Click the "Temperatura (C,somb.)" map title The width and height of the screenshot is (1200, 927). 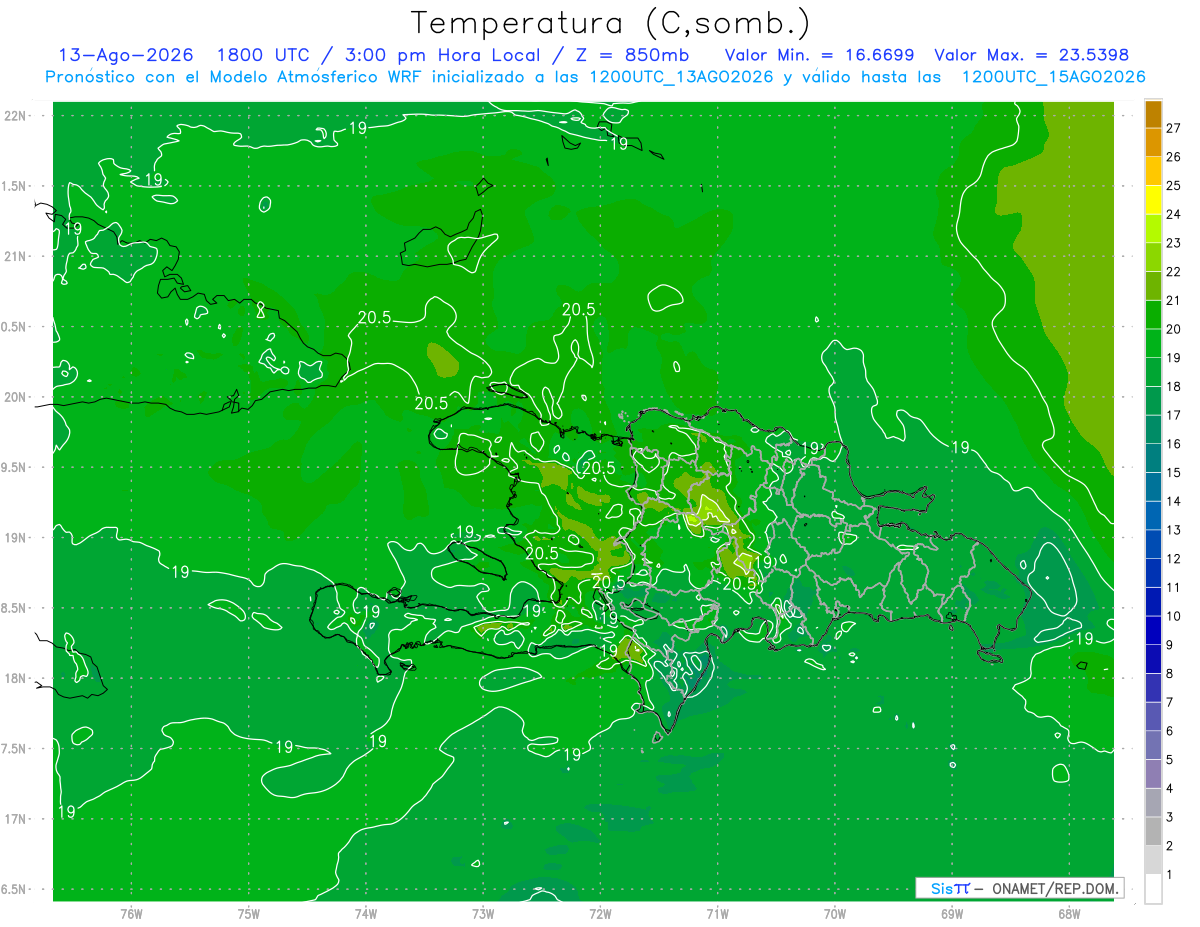(x=612, y=23)
